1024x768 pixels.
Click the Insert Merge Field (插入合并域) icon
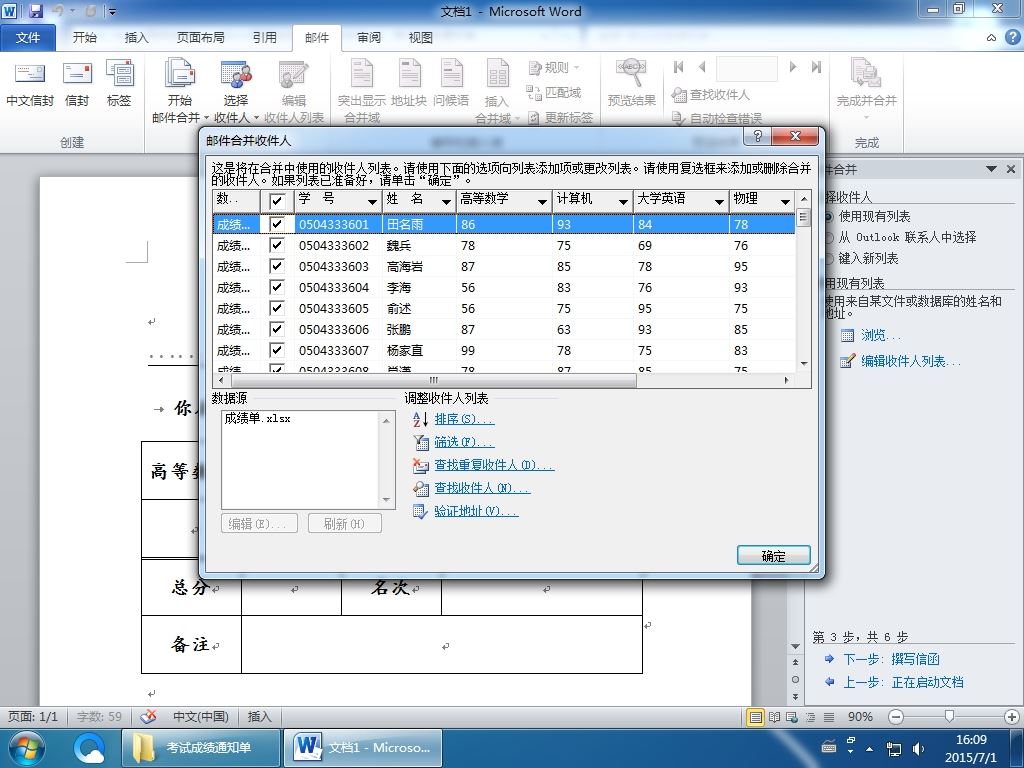point(497,90)
